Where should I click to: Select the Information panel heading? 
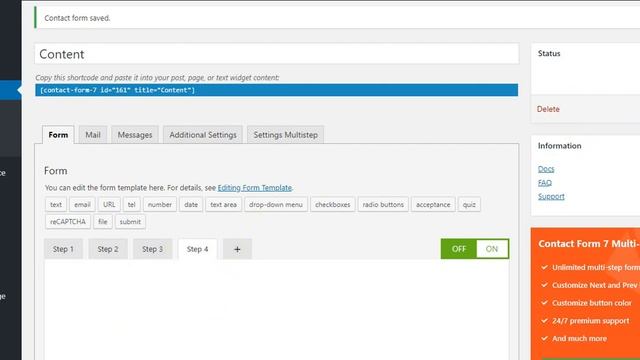pos(559,146)
